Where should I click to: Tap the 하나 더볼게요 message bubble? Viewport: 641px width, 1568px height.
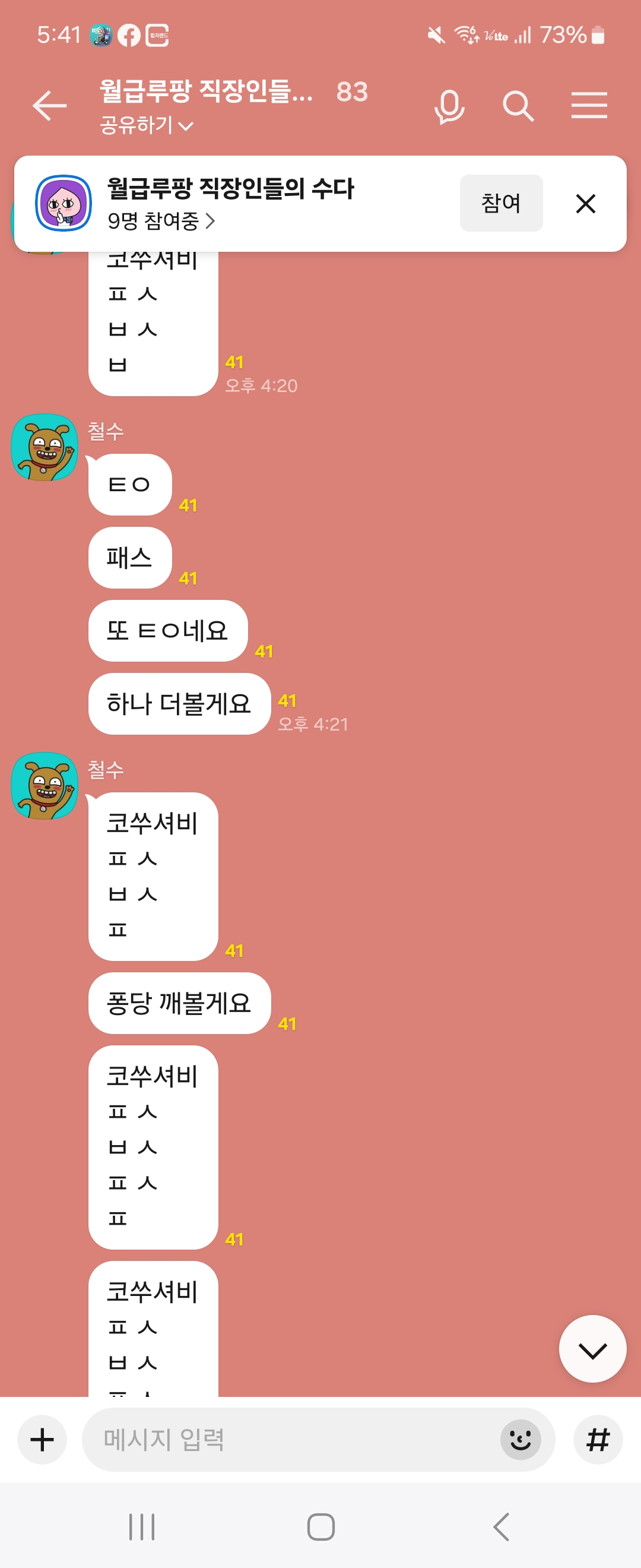click(179, 704)
